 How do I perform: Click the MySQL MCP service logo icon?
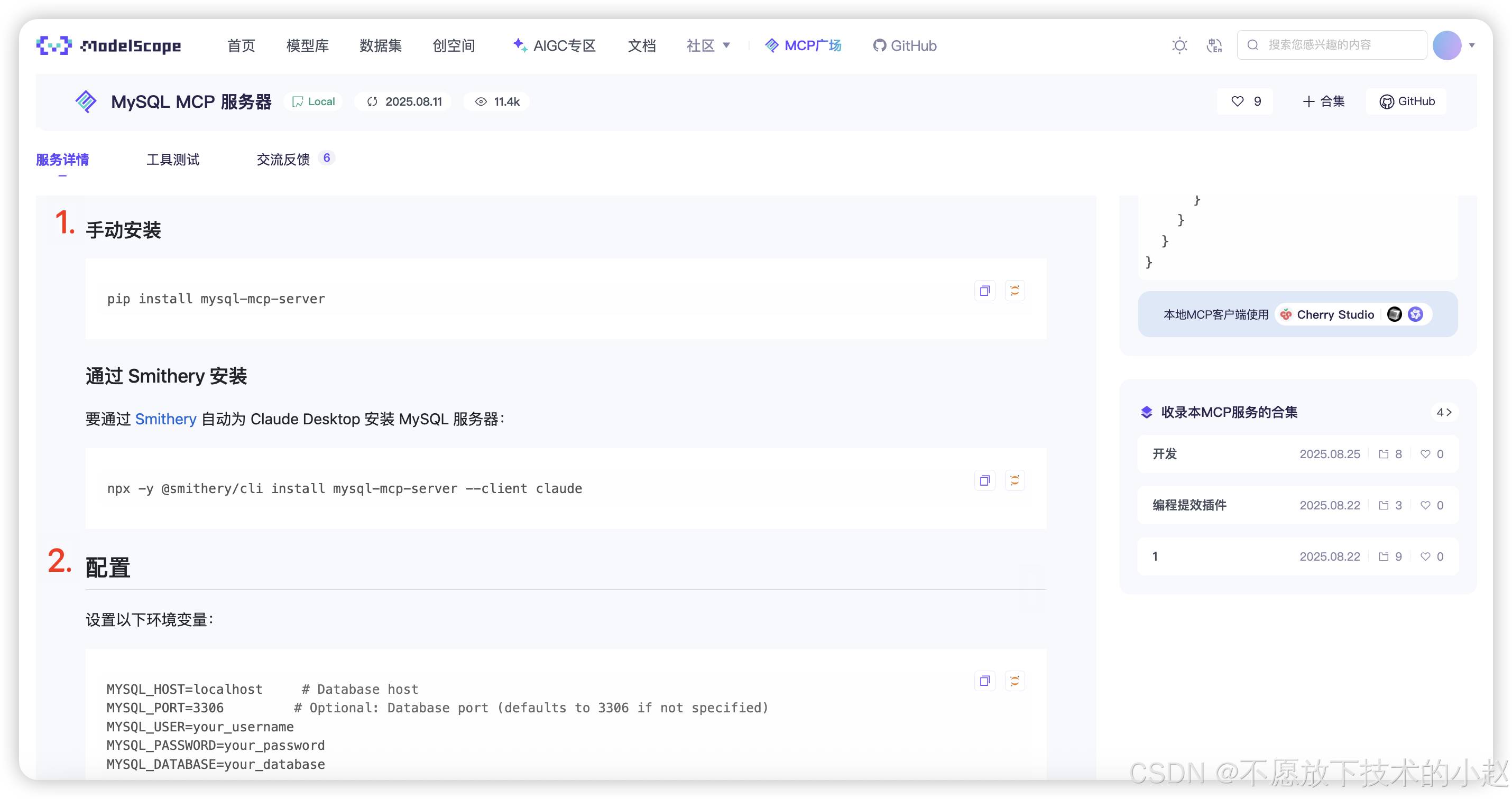point(86,101)
